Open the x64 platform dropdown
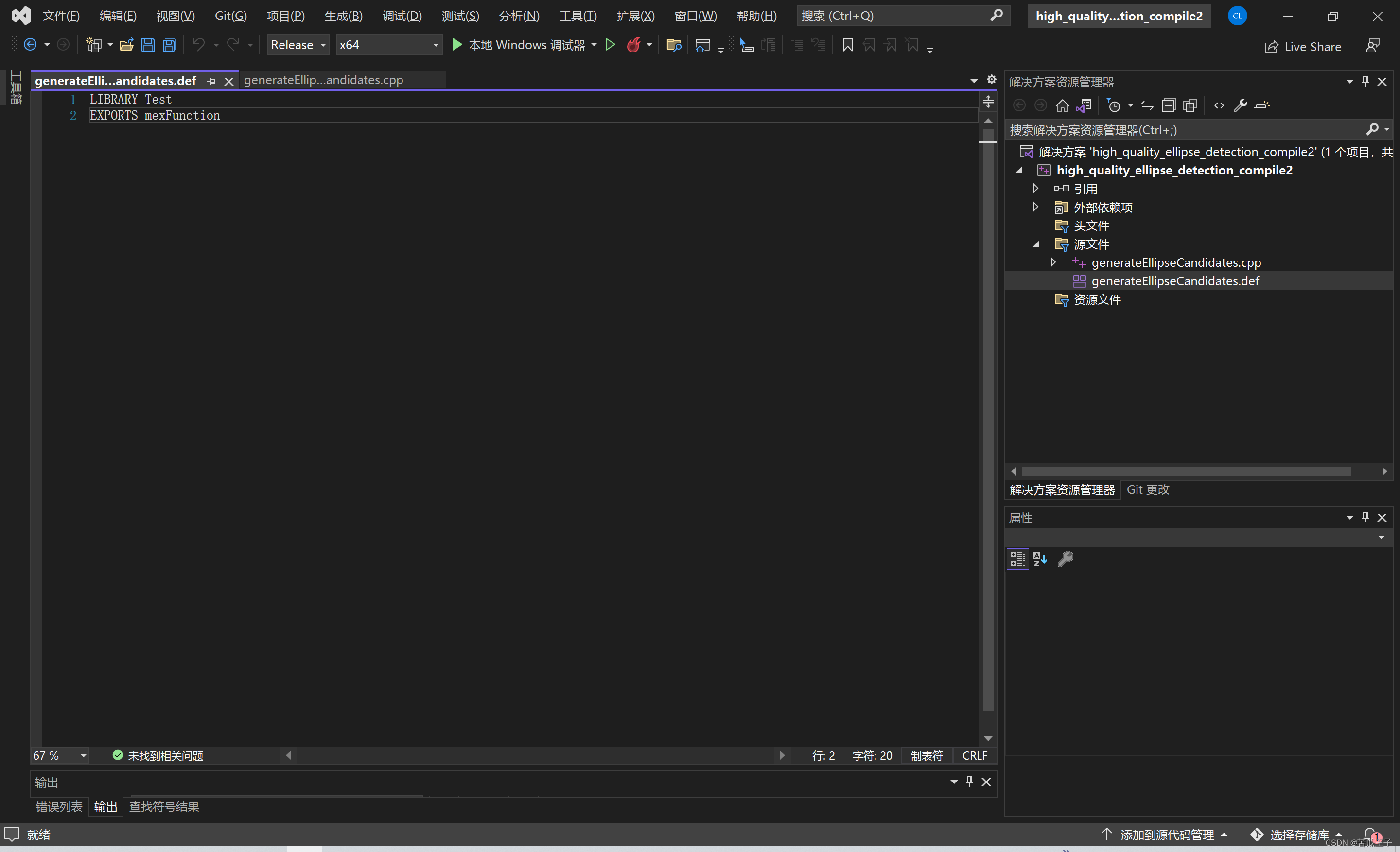 [x=388, y=45]
